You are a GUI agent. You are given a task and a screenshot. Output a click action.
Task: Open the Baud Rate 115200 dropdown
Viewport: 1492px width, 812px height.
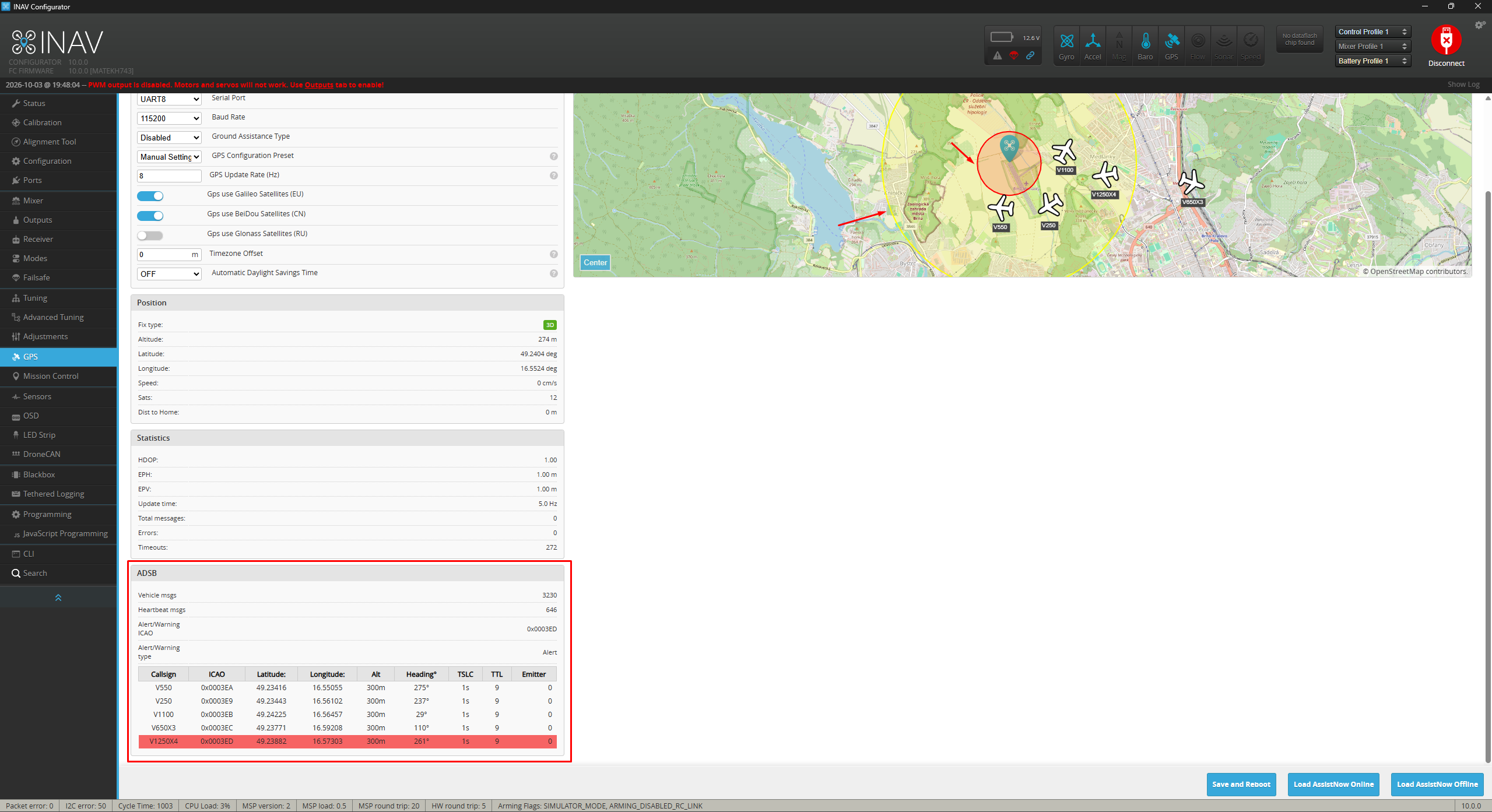[x=169, y=118]
